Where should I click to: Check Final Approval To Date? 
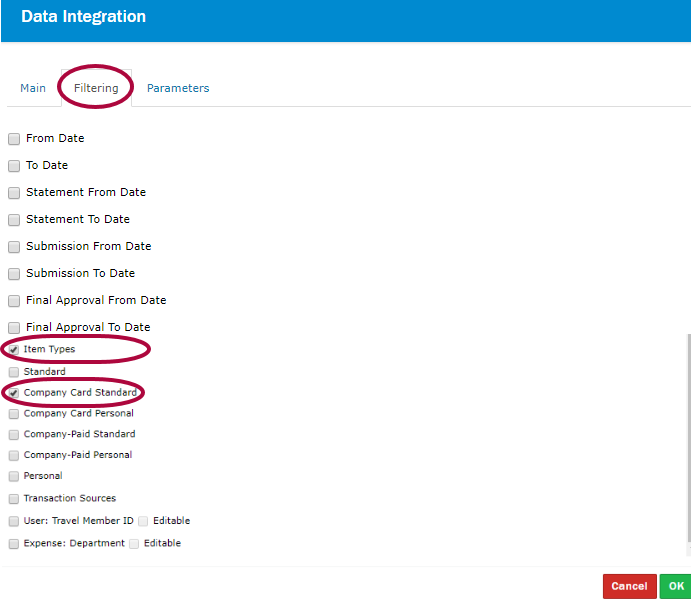[14, 328]
